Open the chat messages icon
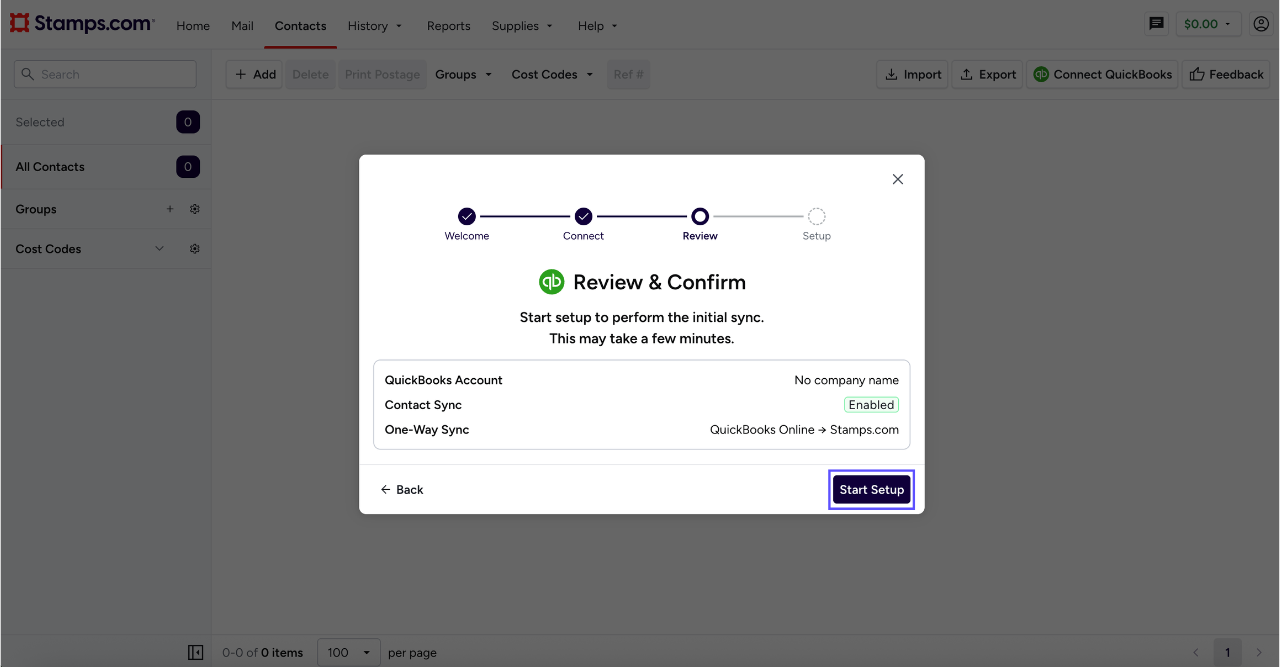1280x667 pixels. (1157, 23)
